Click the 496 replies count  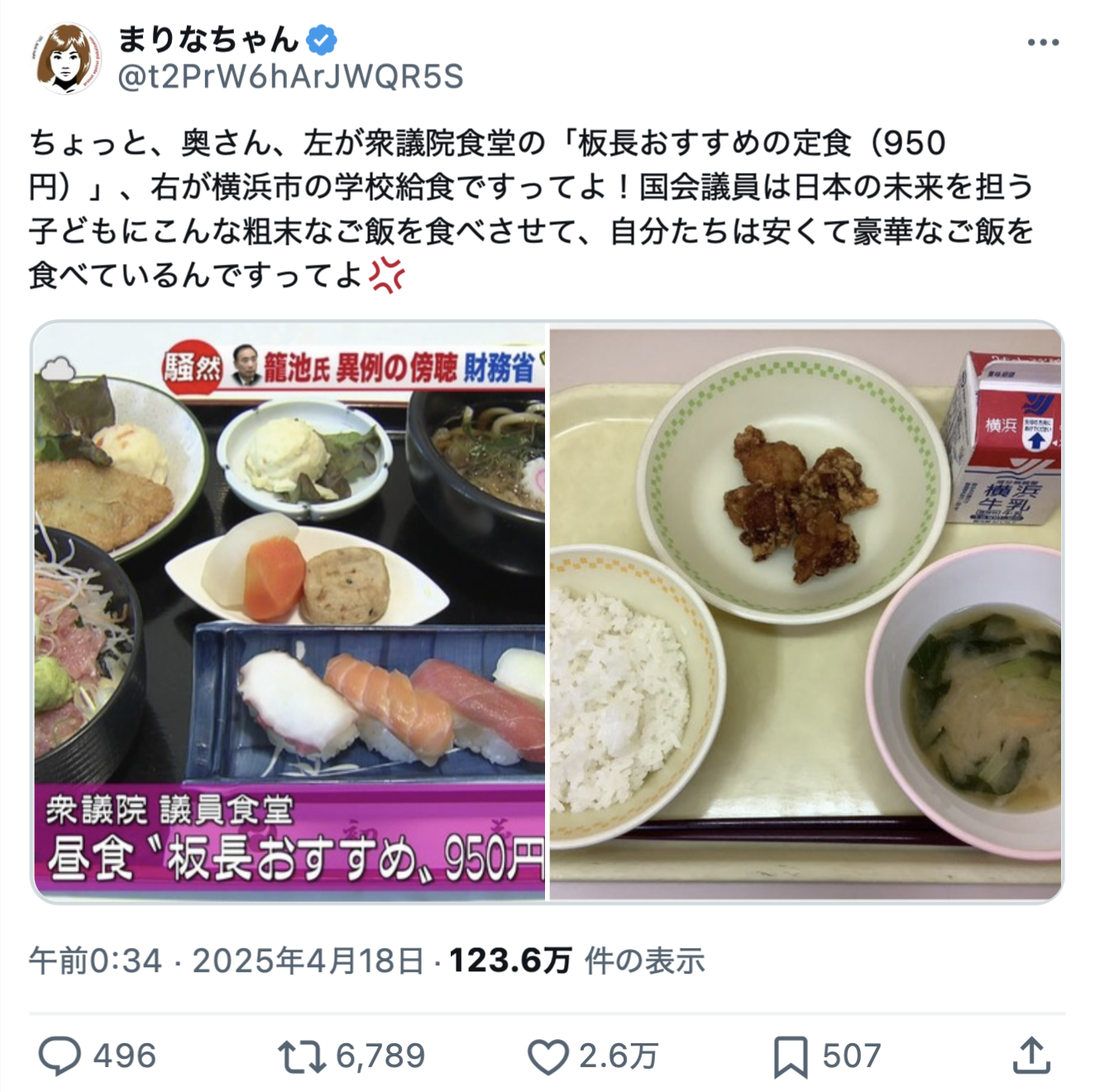[x=125, y=1056]
